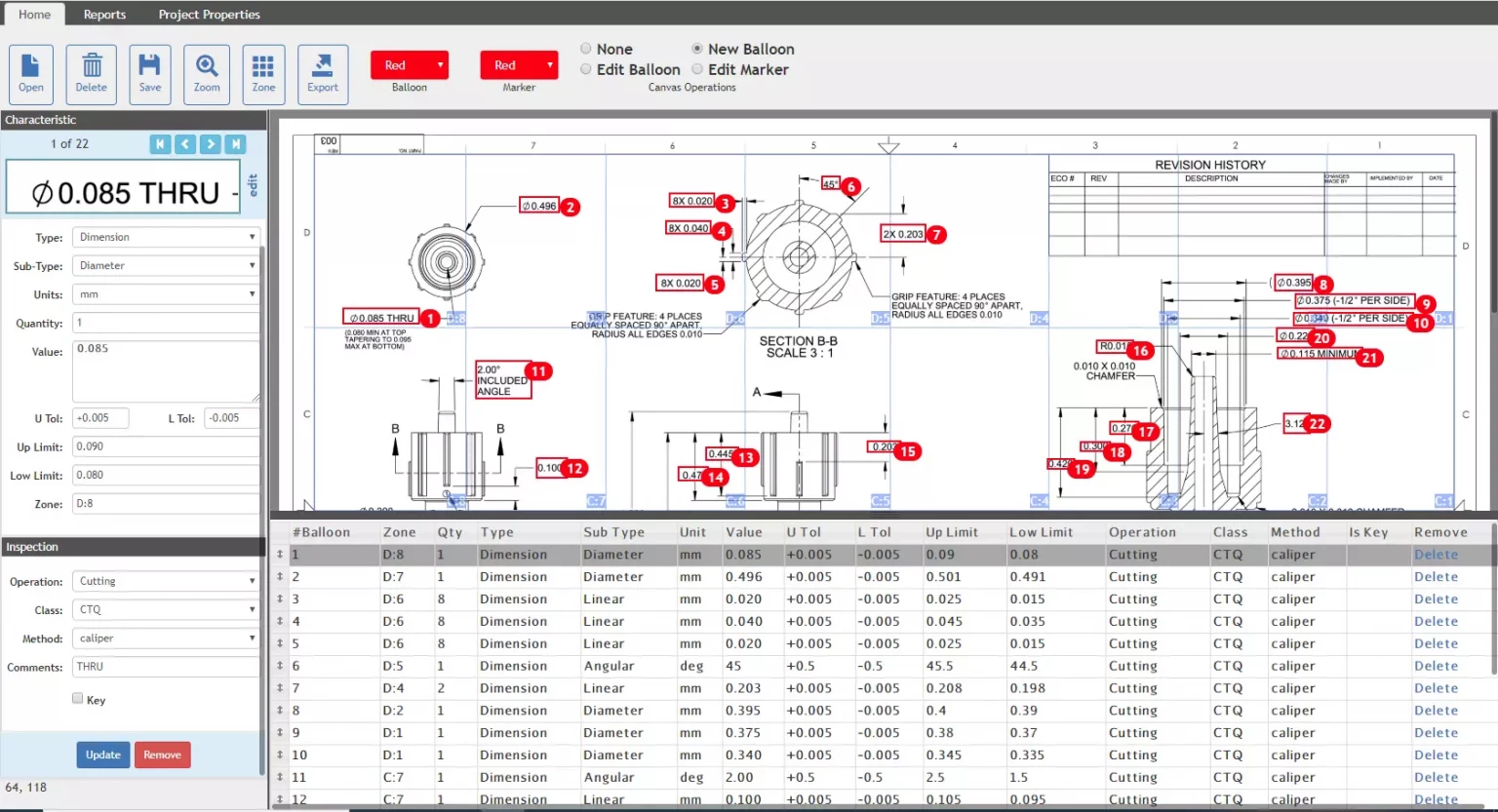
Task: Jump to the last characteristic
Action: coord(235,144)
